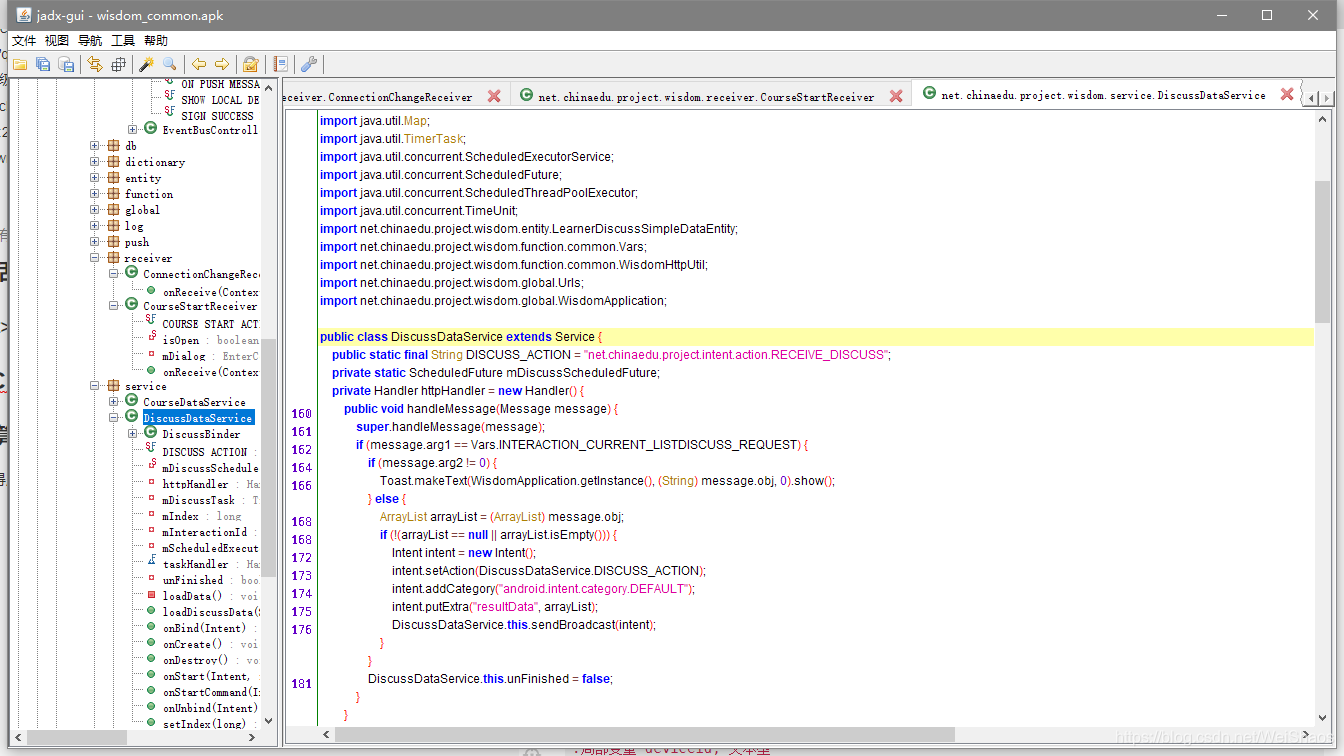The image size is (1344, 756).
Task: Click the Sync with editor arrows icon
Action: 95,64
